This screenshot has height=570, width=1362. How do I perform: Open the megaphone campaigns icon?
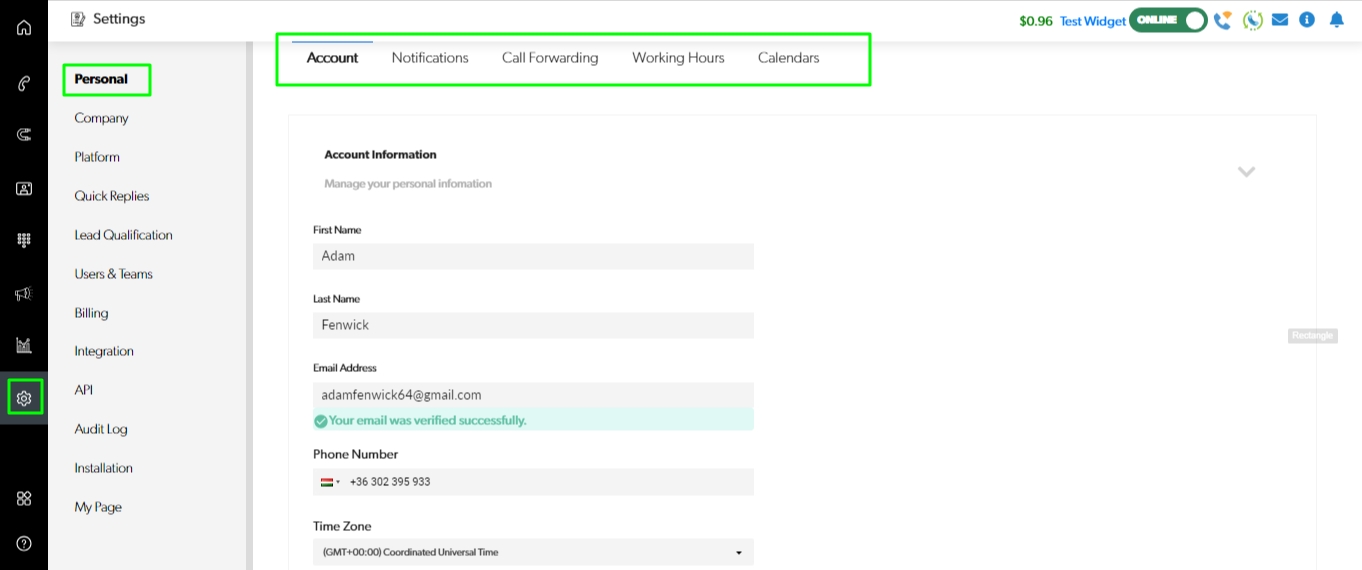(x=24, y=293)
